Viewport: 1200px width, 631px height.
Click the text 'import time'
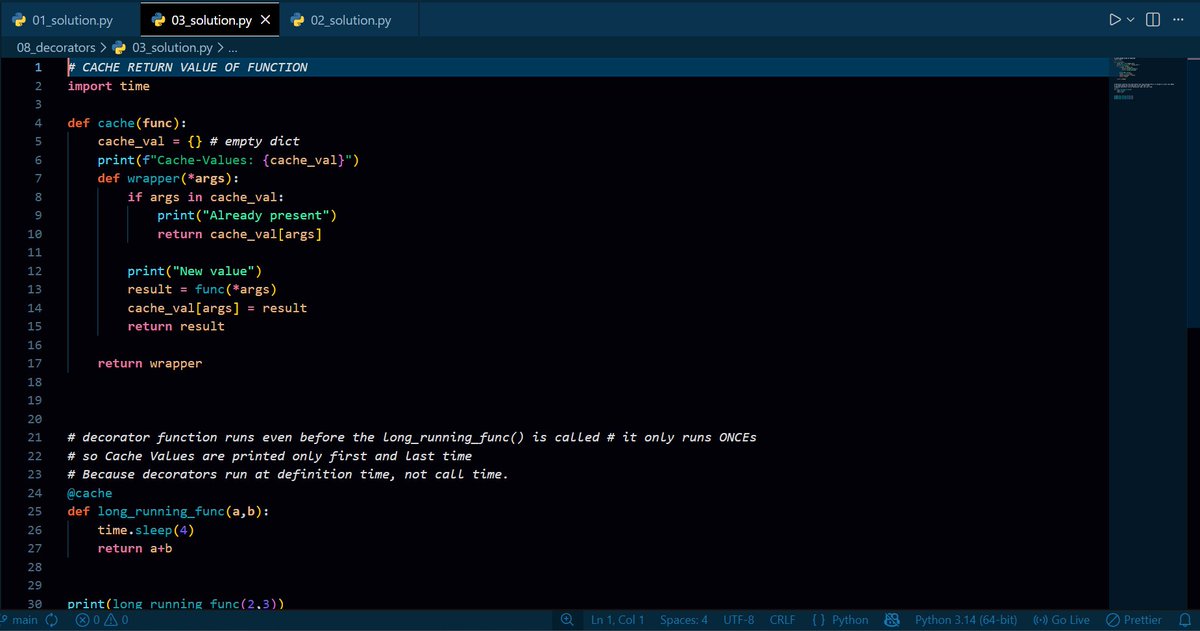click(x=108, y=86)
